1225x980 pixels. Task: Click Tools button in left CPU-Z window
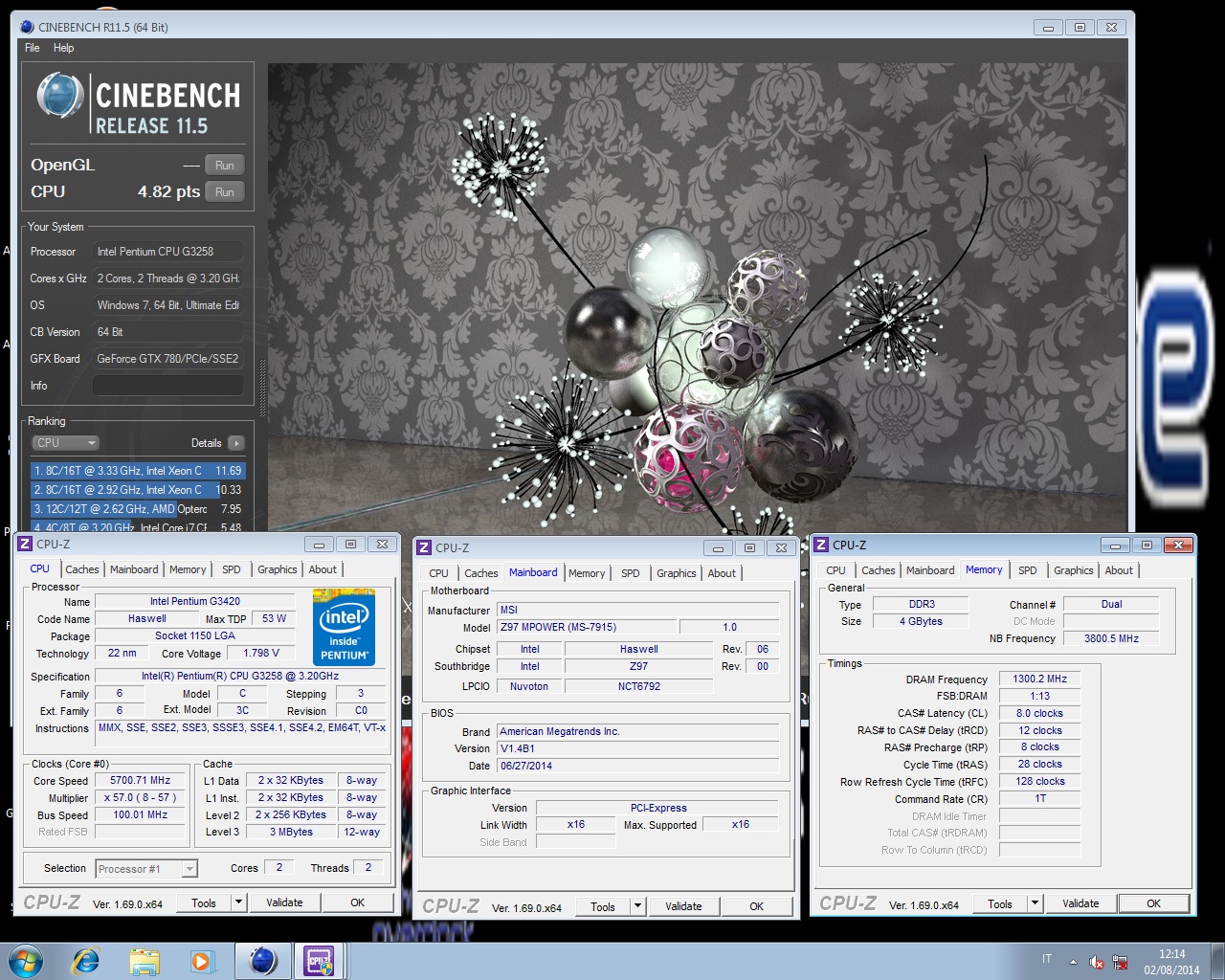pos(204,902)
